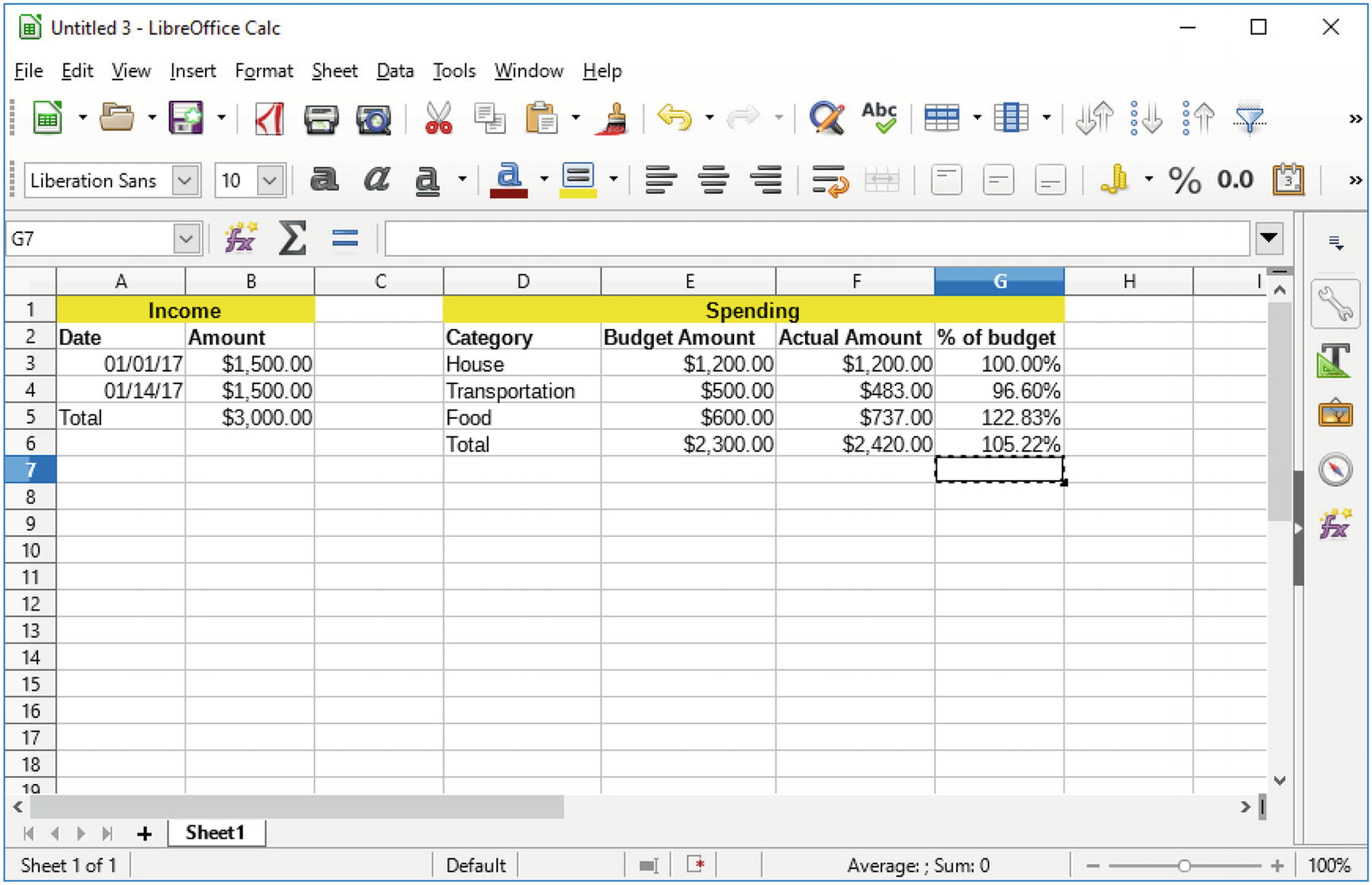Click the Insert Rows icon
The width and height of the screenshot is (1372, 885).
(942, 118)
